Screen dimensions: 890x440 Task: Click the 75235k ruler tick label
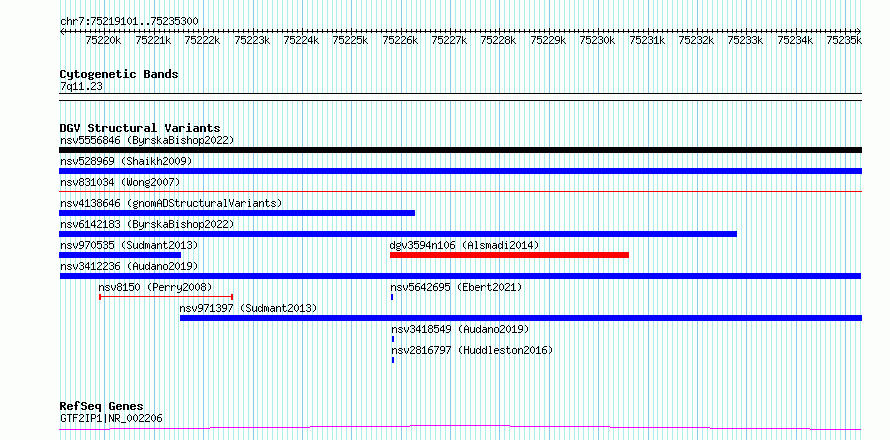coord(845,40)
